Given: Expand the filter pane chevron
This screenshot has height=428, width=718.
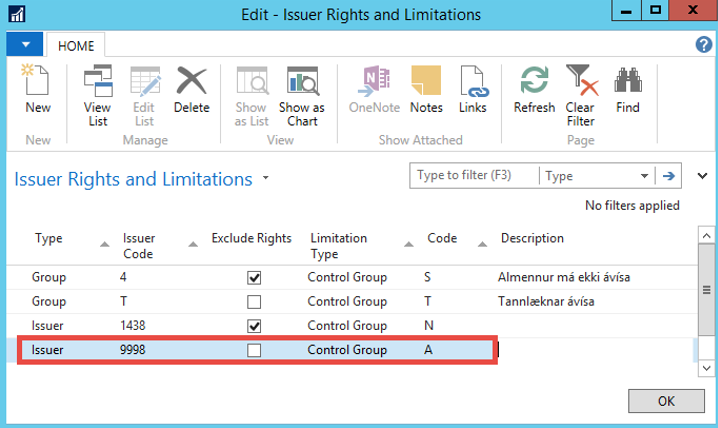Looking at the screenshot, I should pyautogui.click(x=701, y=176).
